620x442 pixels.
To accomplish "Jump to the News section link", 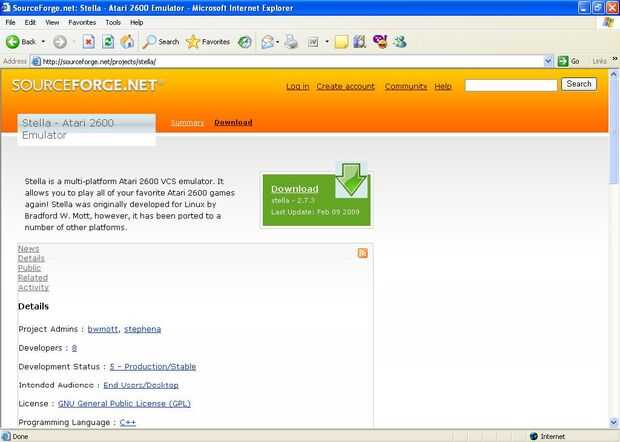I will tap(28, 249).
